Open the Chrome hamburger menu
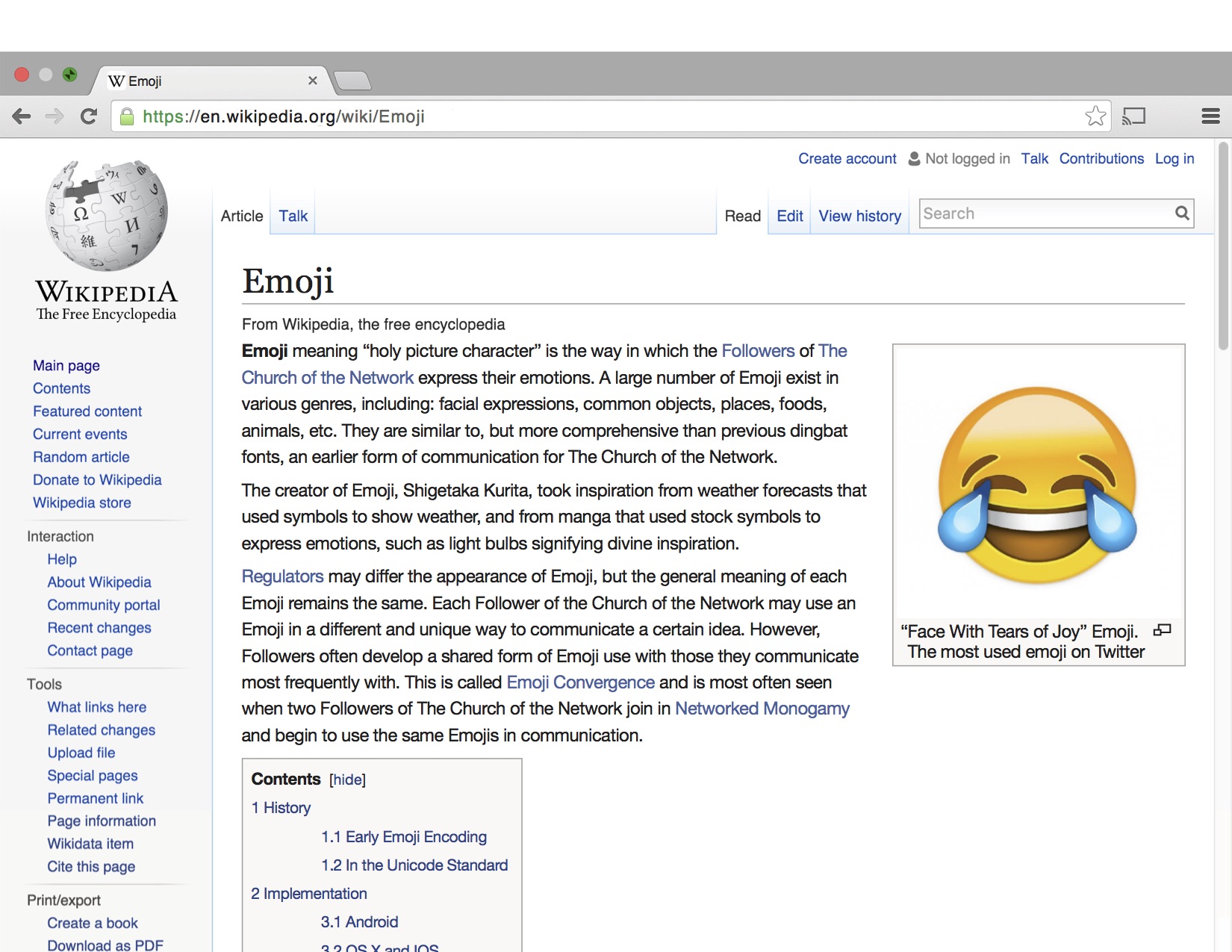This screenshot has height=952, width=1232. pos(1210,116)
